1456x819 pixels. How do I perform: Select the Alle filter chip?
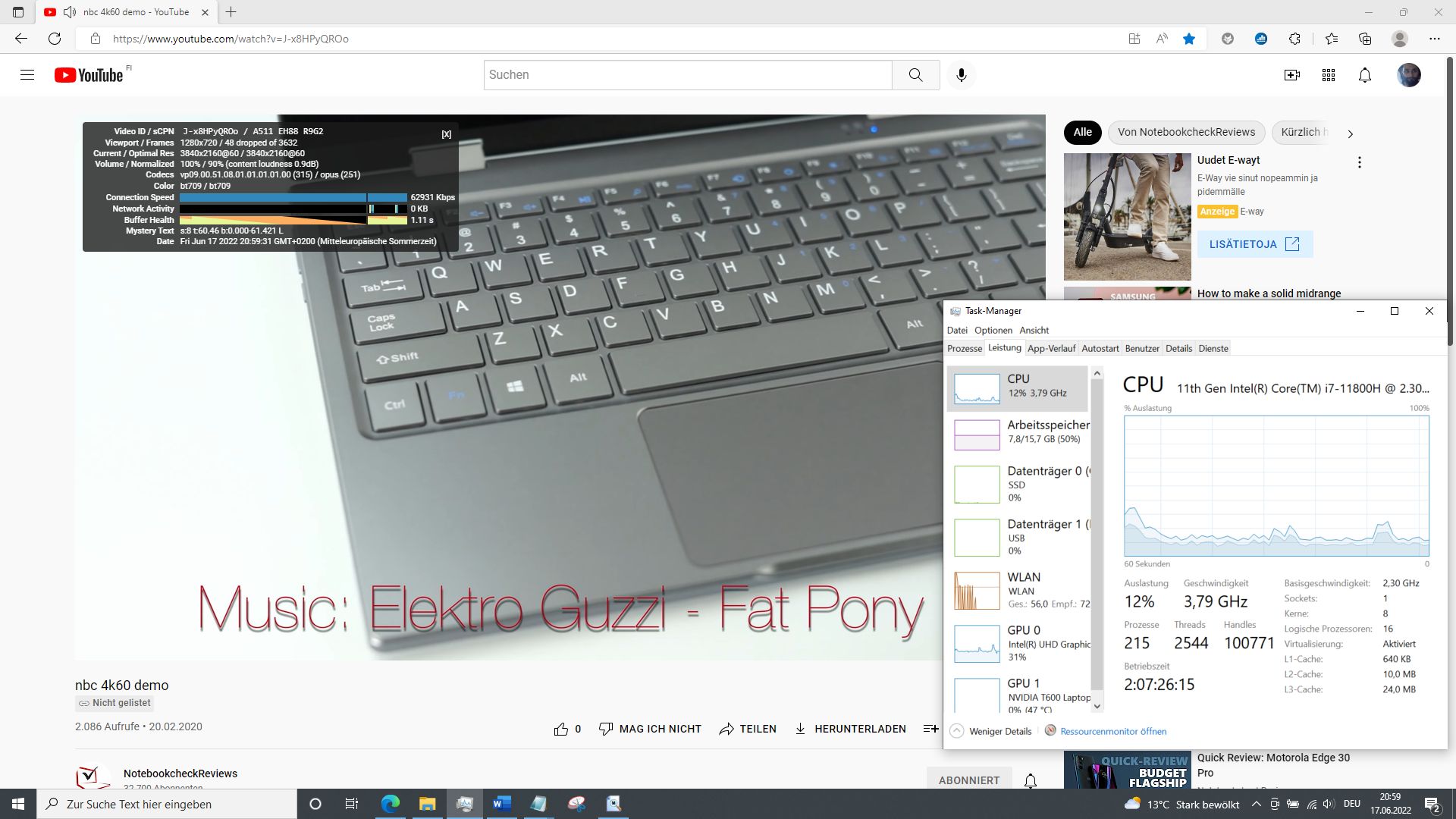[x=1083, y=132]
